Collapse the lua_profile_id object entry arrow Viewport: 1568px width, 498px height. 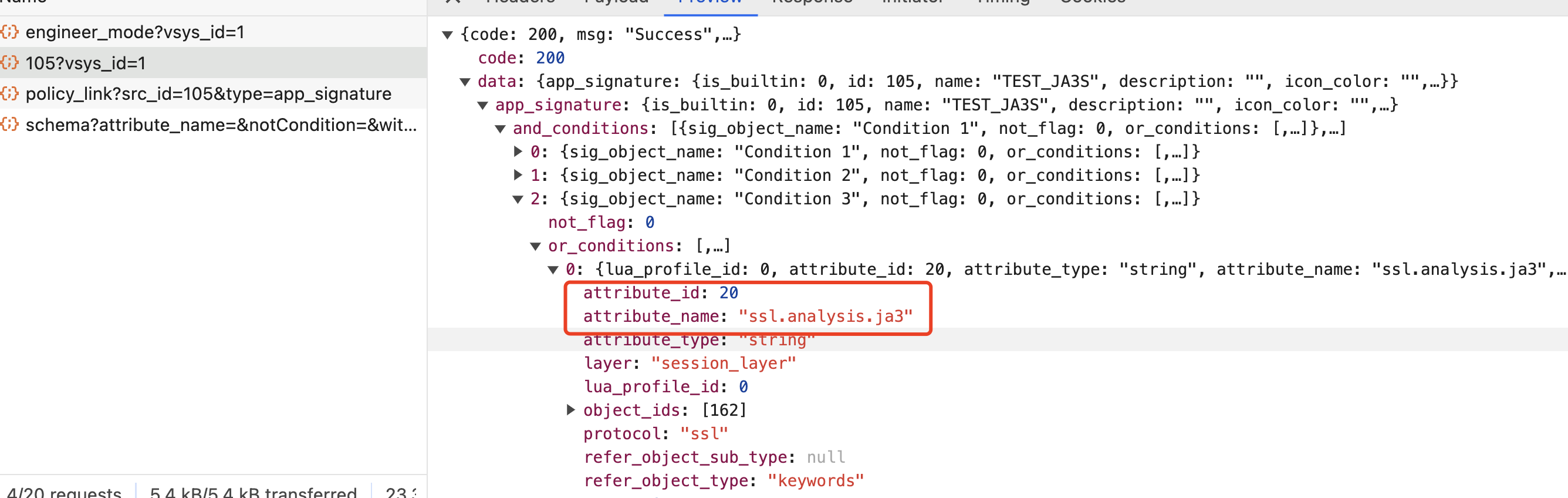[x=553, y=270]
